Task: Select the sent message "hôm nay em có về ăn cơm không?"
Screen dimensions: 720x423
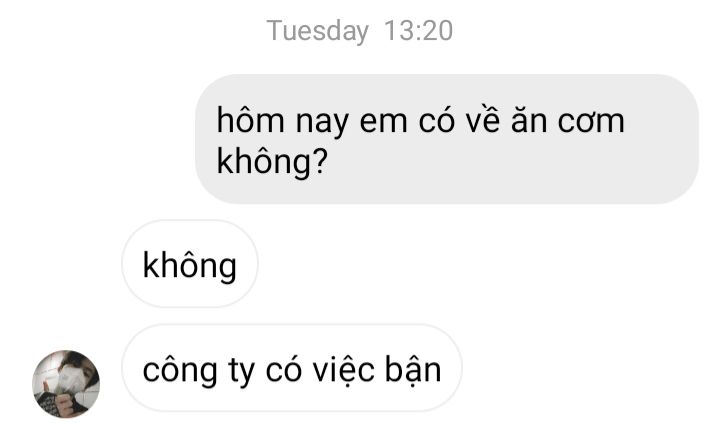Action: 447,139
